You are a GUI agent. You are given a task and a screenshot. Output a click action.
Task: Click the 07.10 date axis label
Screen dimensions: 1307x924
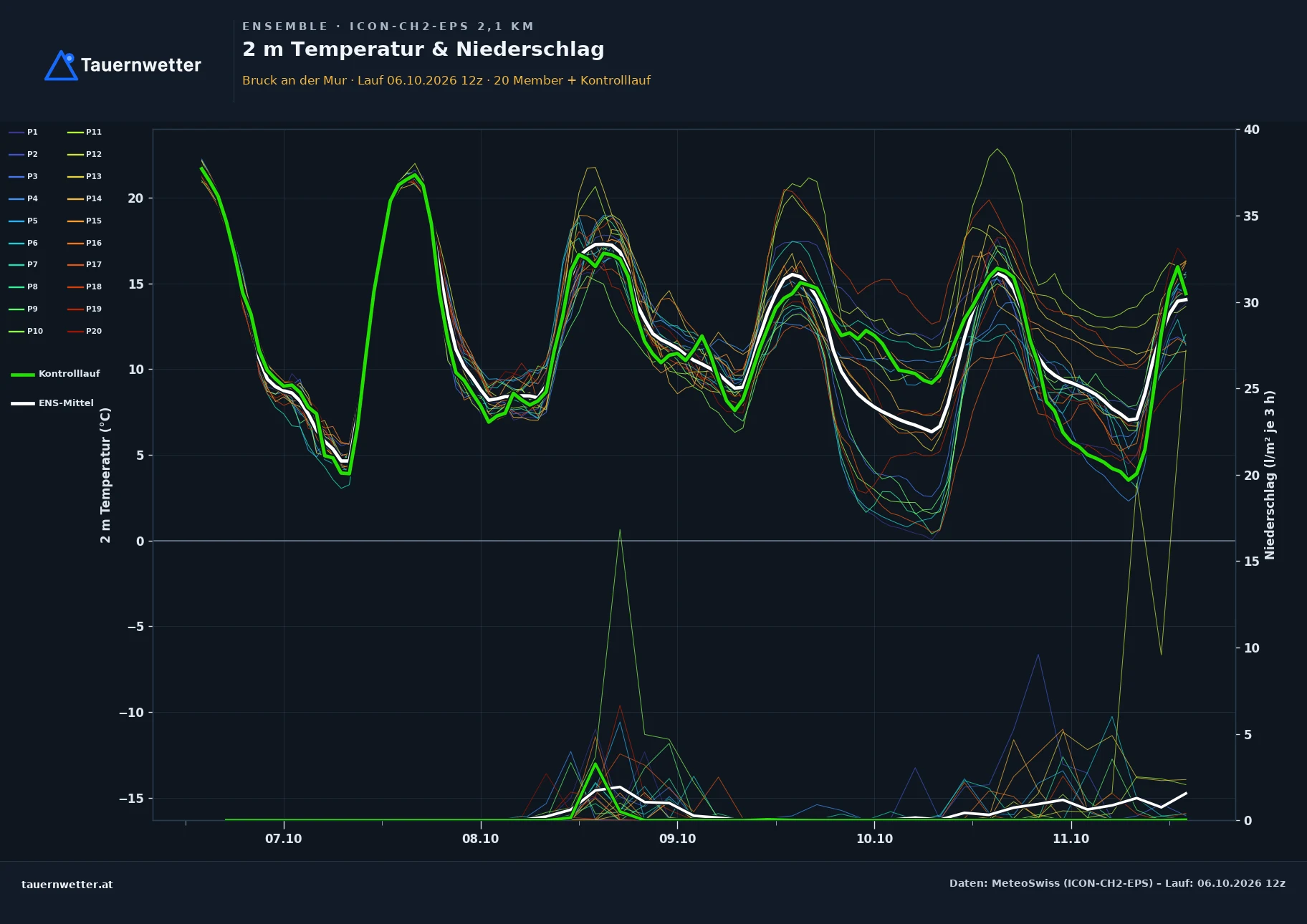(284, 839)
